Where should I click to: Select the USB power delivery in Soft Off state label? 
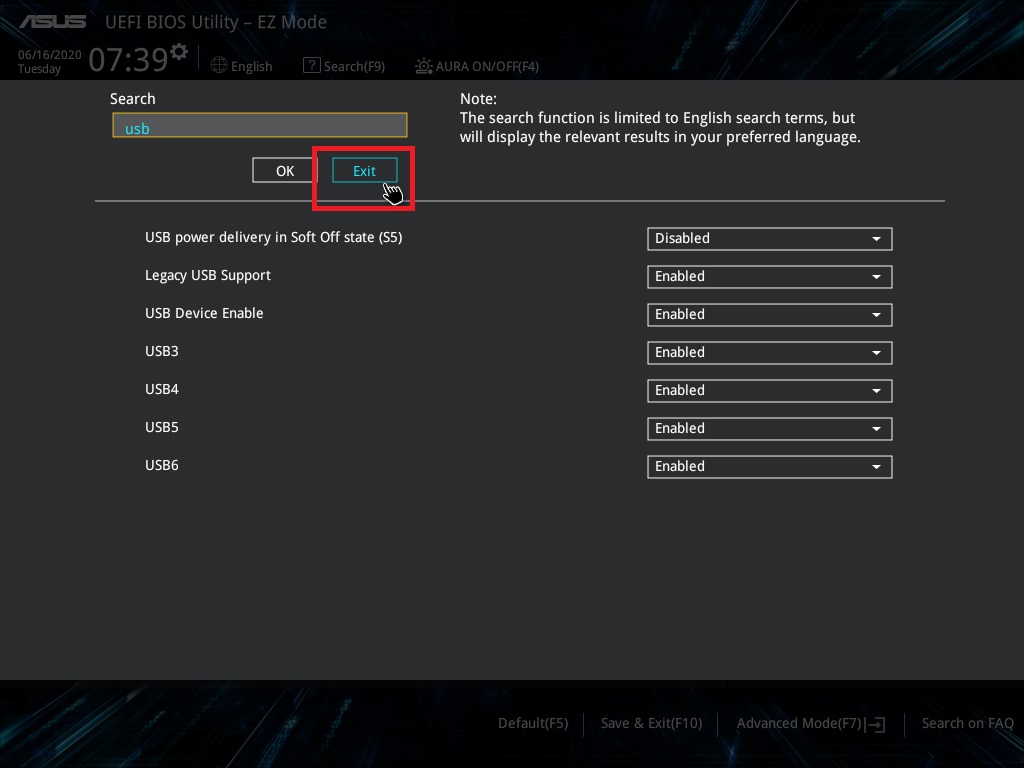tap(274, 237)
